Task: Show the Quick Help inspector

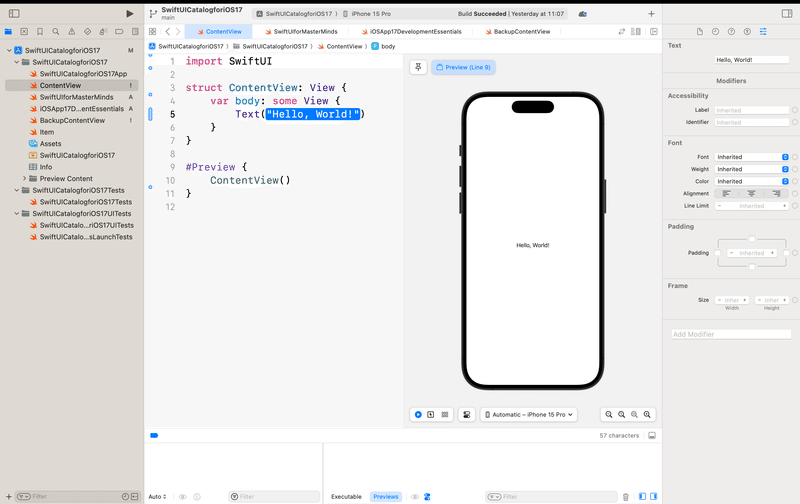Action: pyautogui.click(x=731, y=32)
